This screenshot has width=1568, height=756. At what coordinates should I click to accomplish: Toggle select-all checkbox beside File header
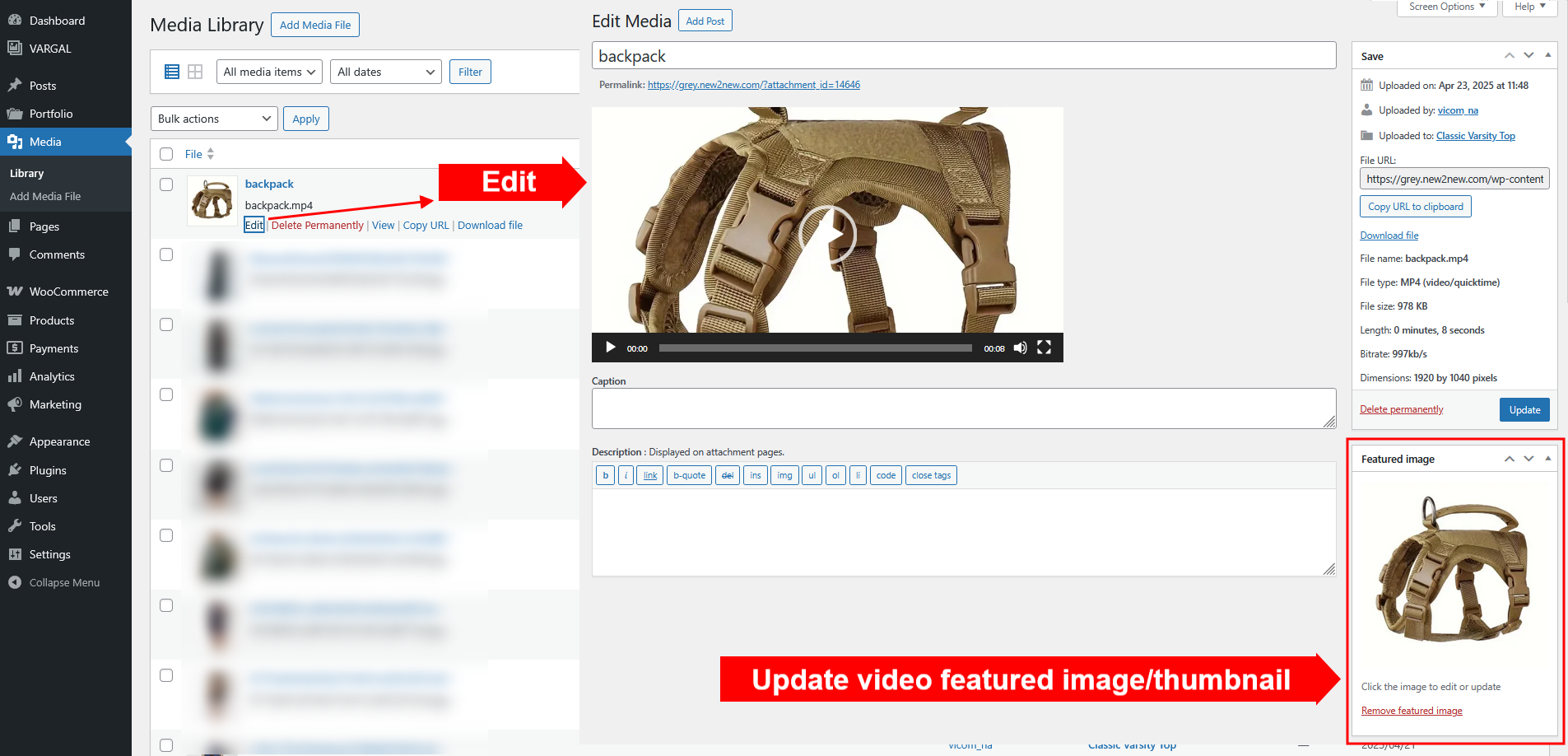click(166, 154)
